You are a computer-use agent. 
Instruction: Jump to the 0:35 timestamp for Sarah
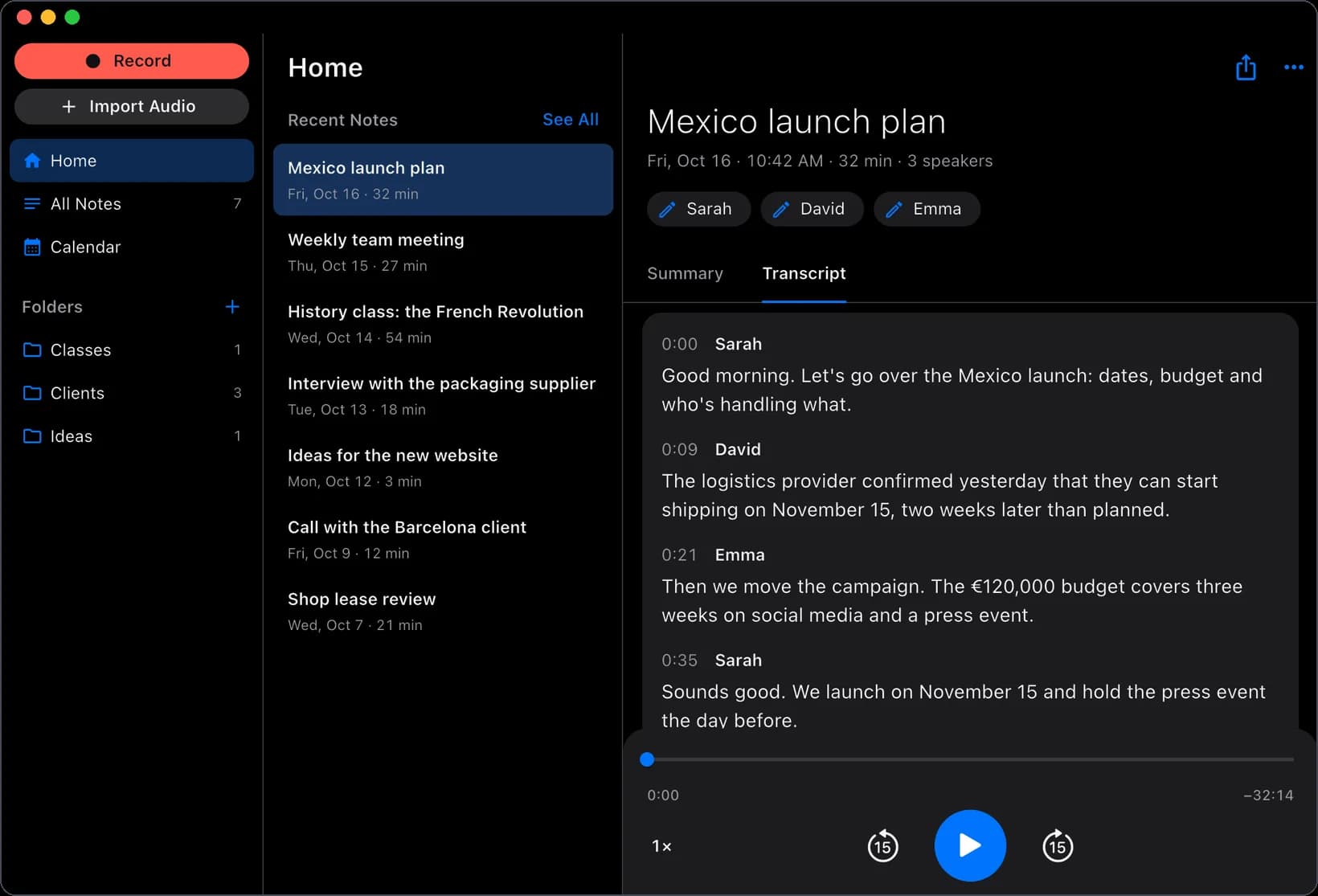pos(679,660)
